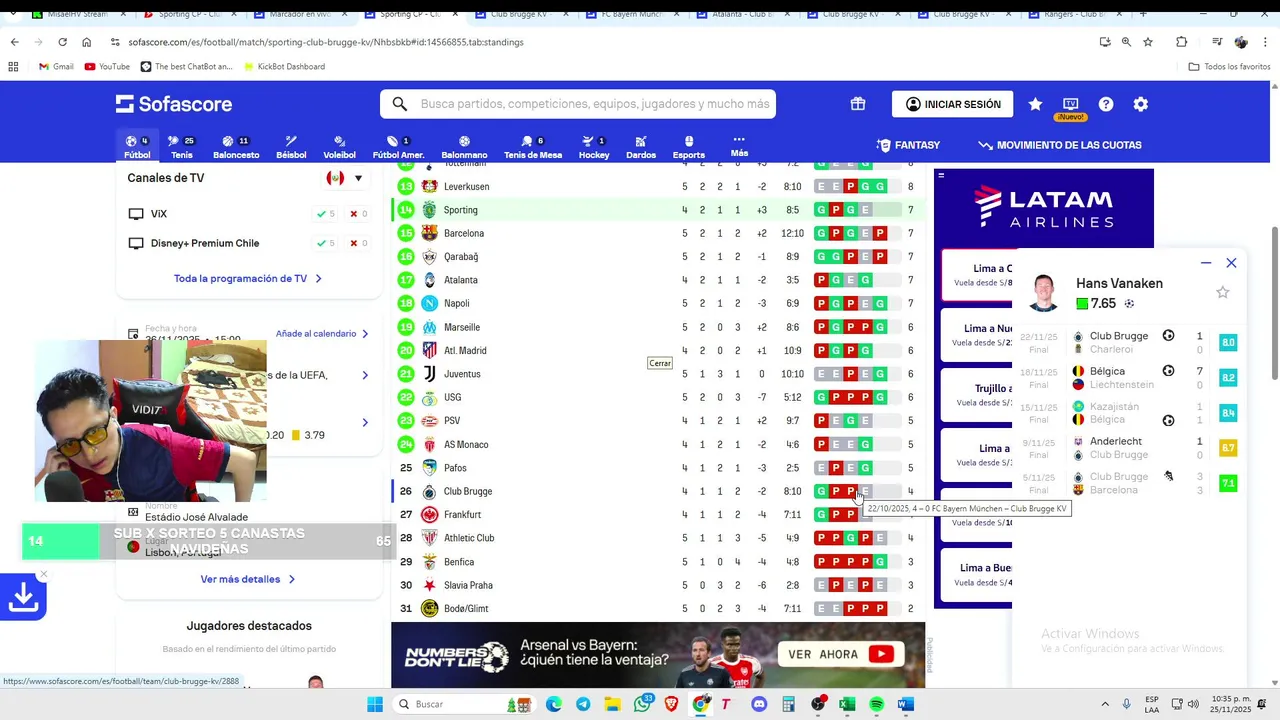Toggle favorite star for Hans Vanaken

(1222, 292)
